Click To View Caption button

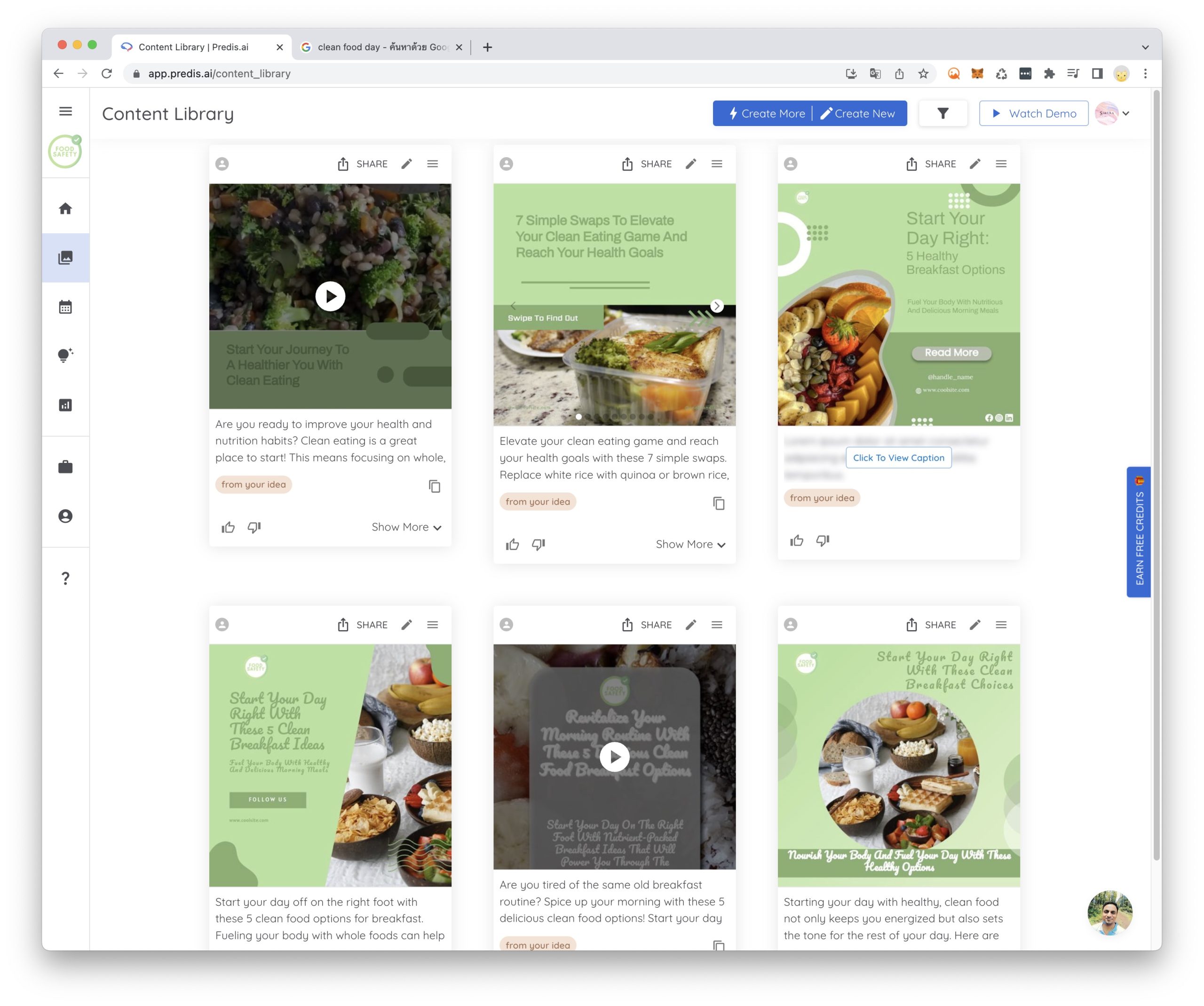(898, 458)
